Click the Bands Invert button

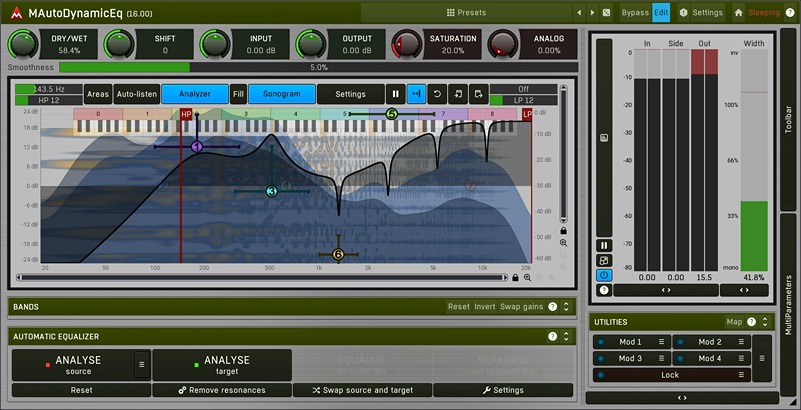(x=485, y=306)
